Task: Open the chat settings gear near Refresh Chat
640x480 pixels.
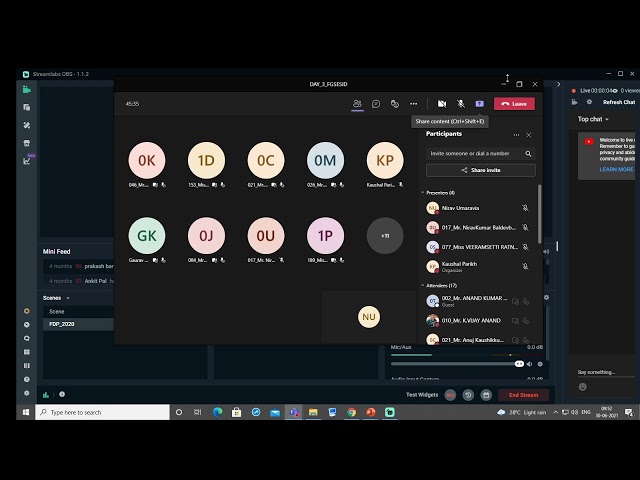Action: click(x=589, y=102)
